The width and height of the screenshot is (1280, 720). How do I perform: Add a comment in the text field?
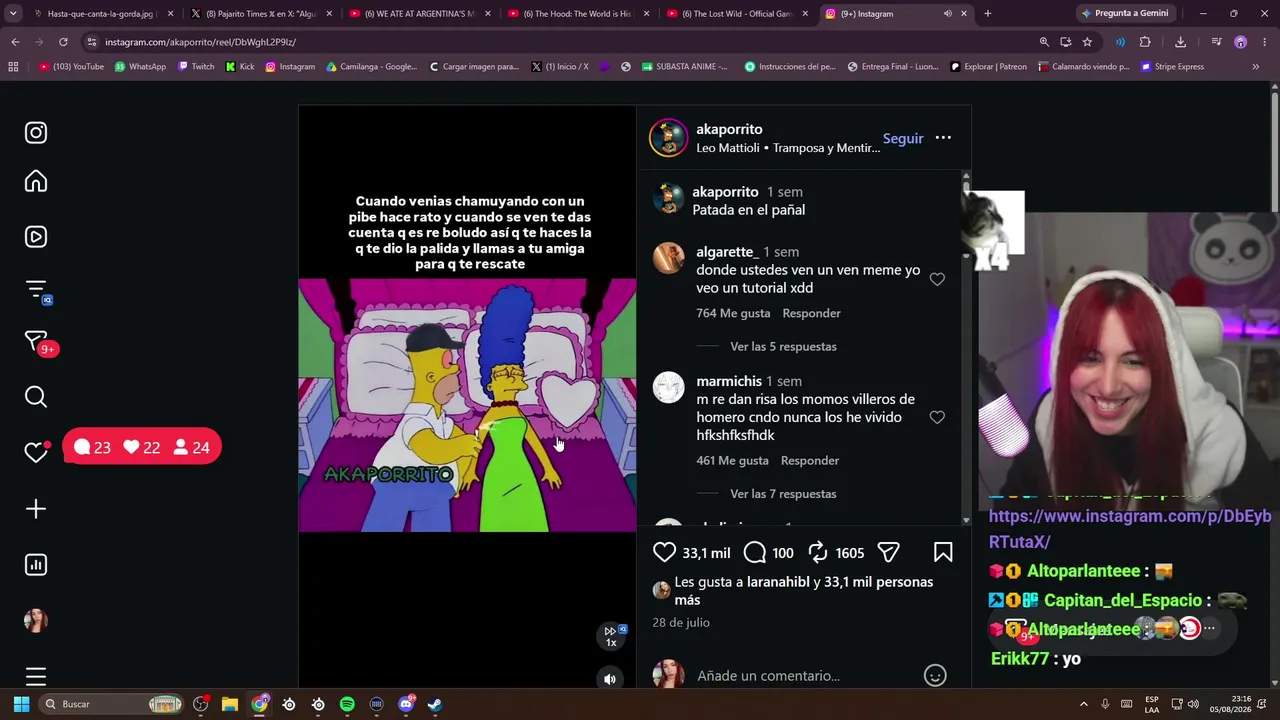[804, 676]
